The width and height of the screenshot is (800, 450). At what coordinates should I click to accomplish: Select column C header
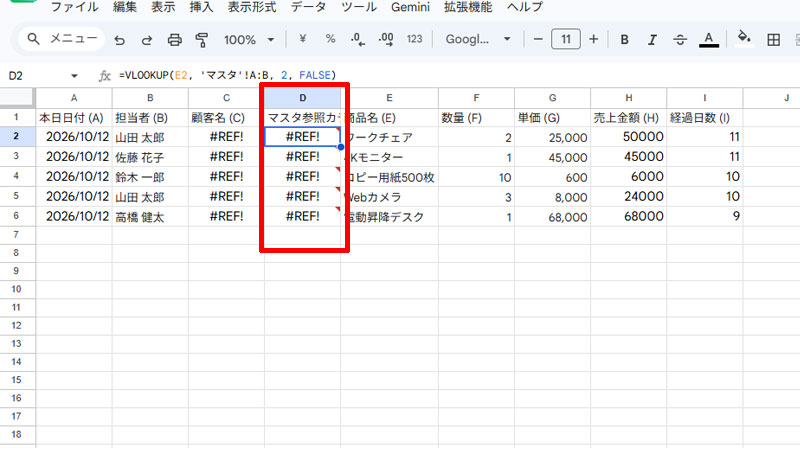227,98
